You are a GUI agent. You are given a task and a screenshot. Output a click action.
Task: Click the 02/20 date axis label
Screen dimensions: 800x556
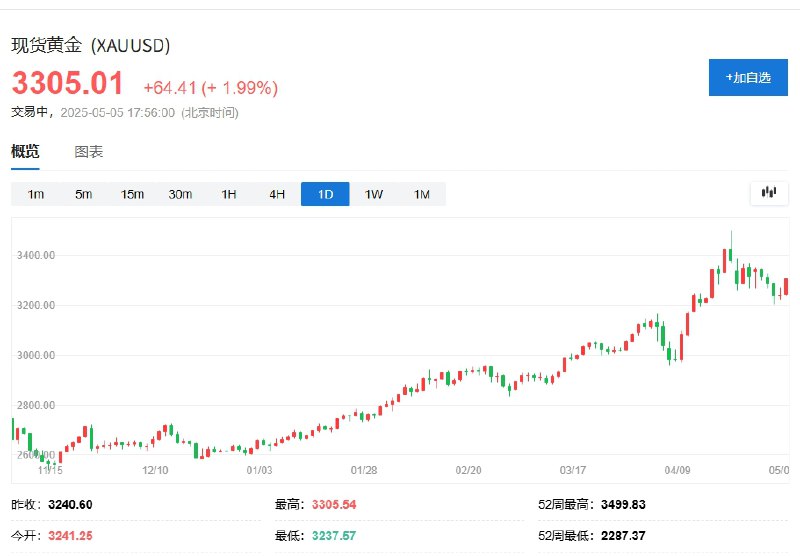468,470
